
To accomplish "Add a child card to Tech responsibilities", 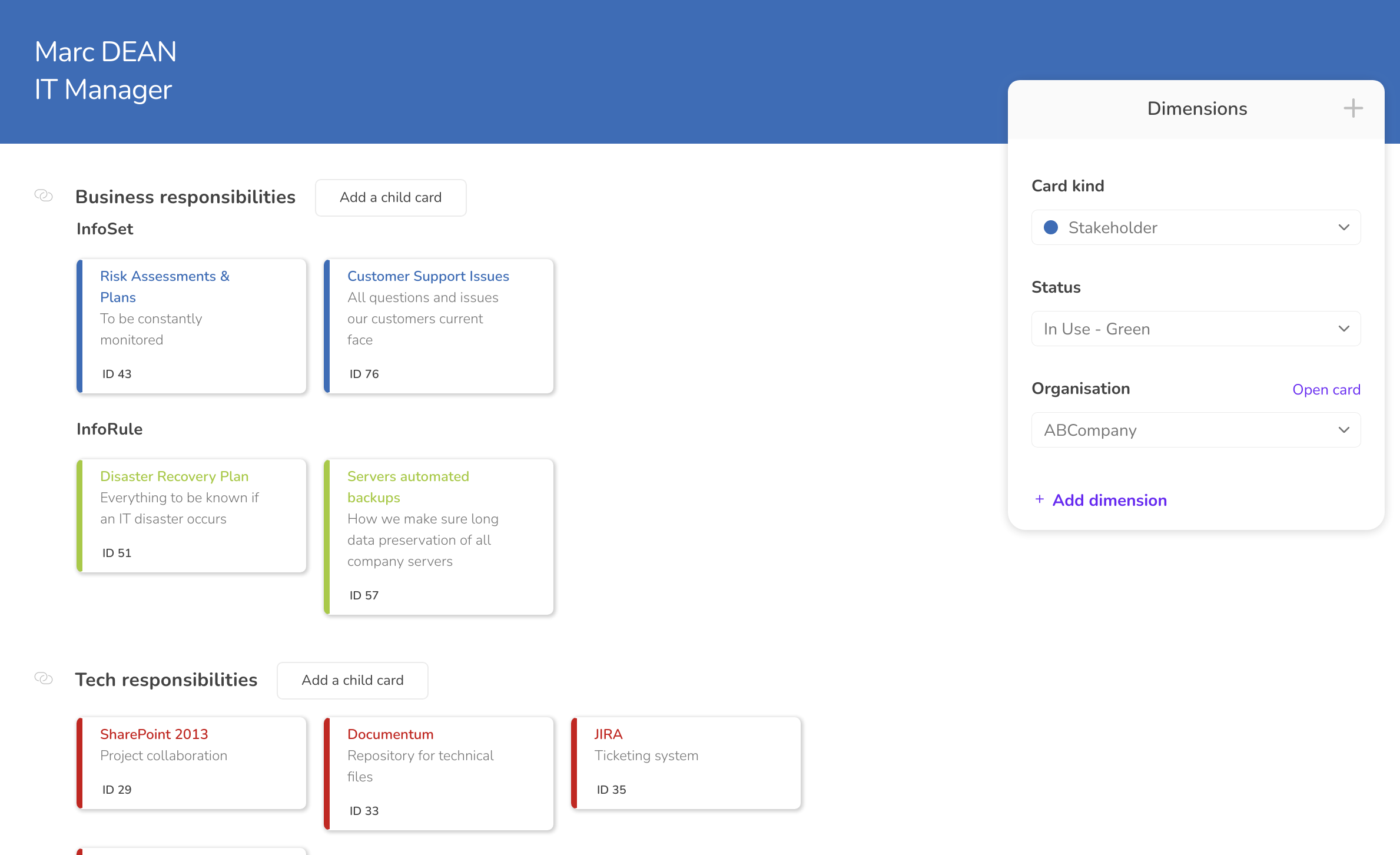I will (352, 680).
